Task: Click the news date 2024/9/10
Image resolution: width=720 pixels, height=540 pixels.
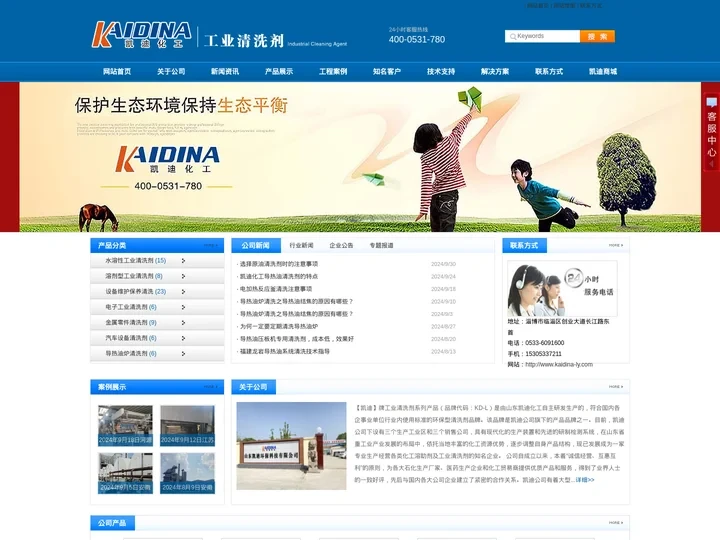Action: 443,302
